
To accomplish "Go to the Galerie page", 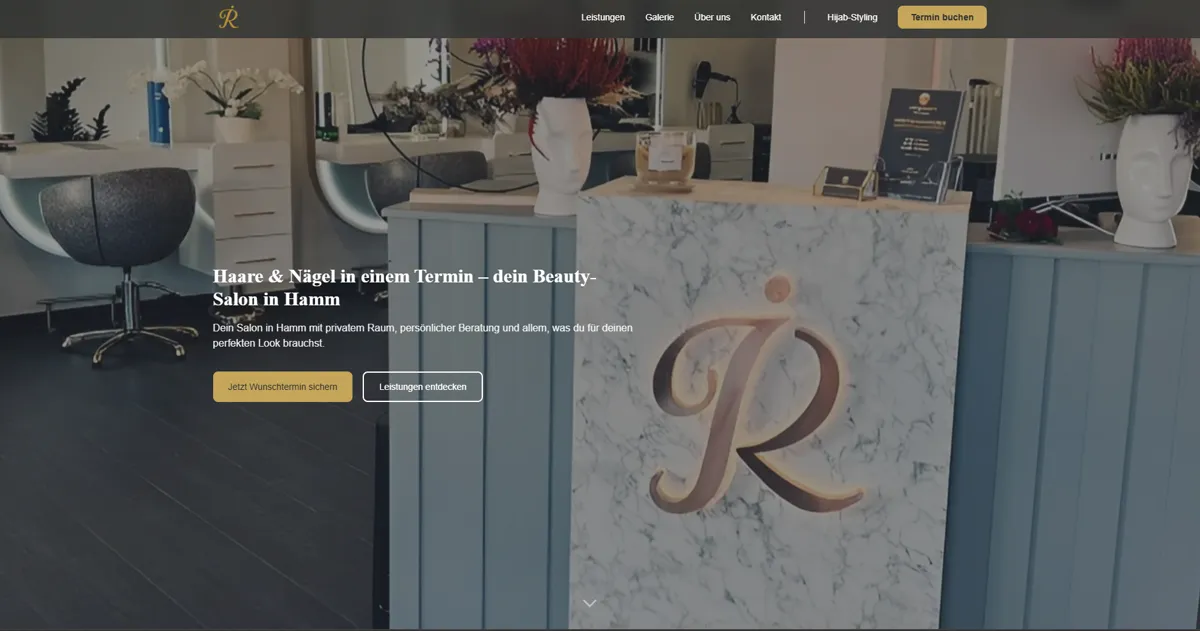I will 659,18.
